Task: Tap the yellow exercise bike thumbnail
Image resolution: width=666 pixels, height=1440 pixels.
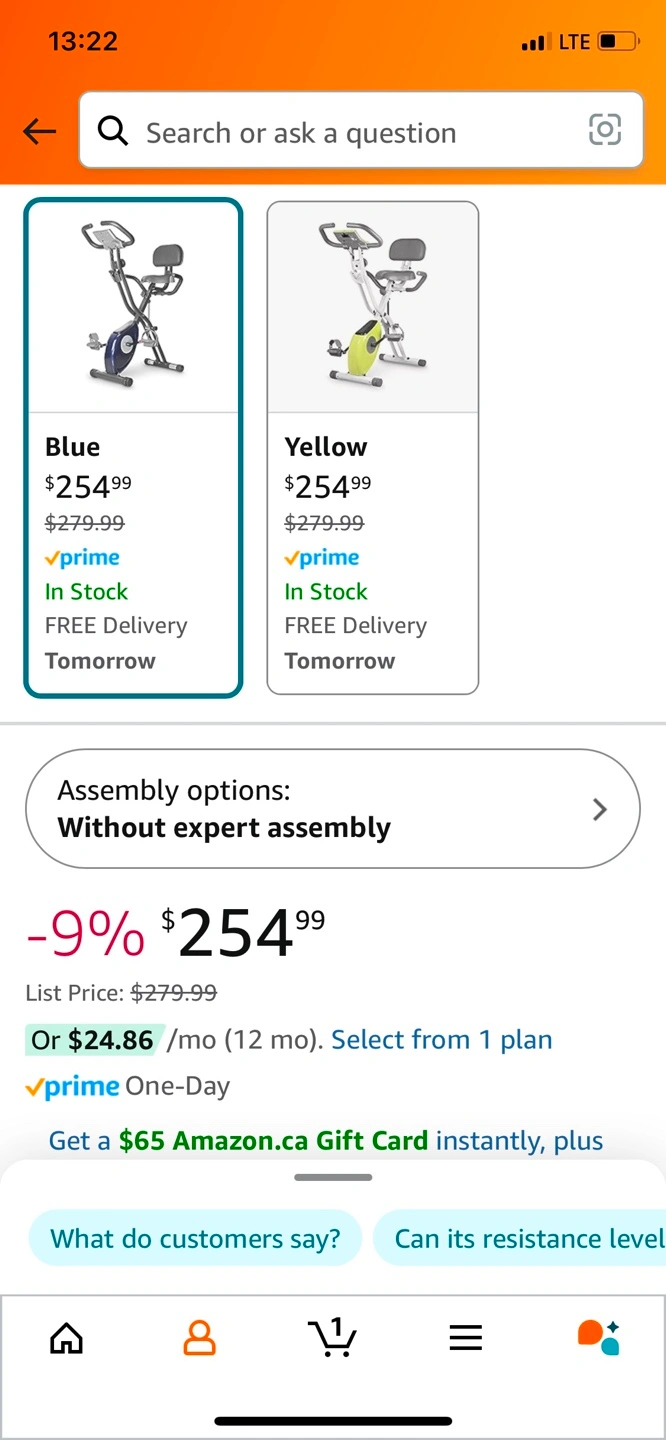Action: pyautogui.click(x=372, y=306)
